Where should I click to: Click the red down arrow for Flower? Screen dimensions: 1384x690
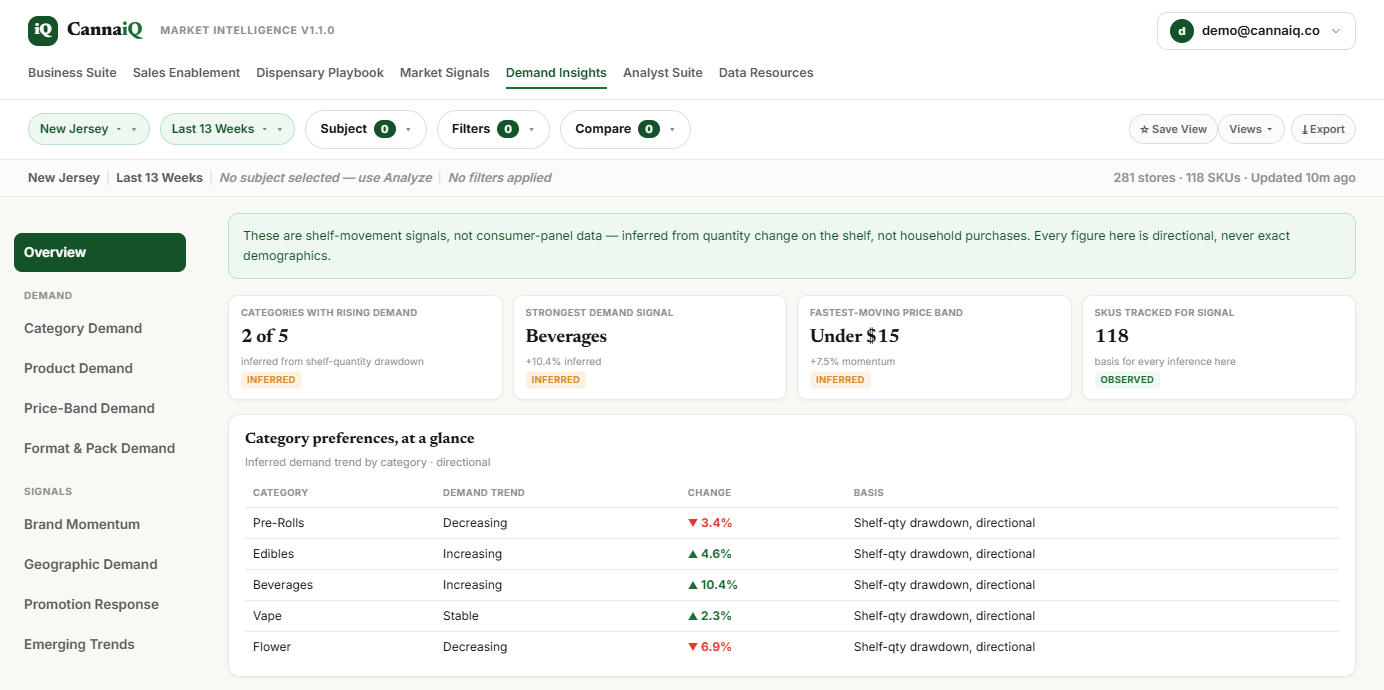point(692,647)
